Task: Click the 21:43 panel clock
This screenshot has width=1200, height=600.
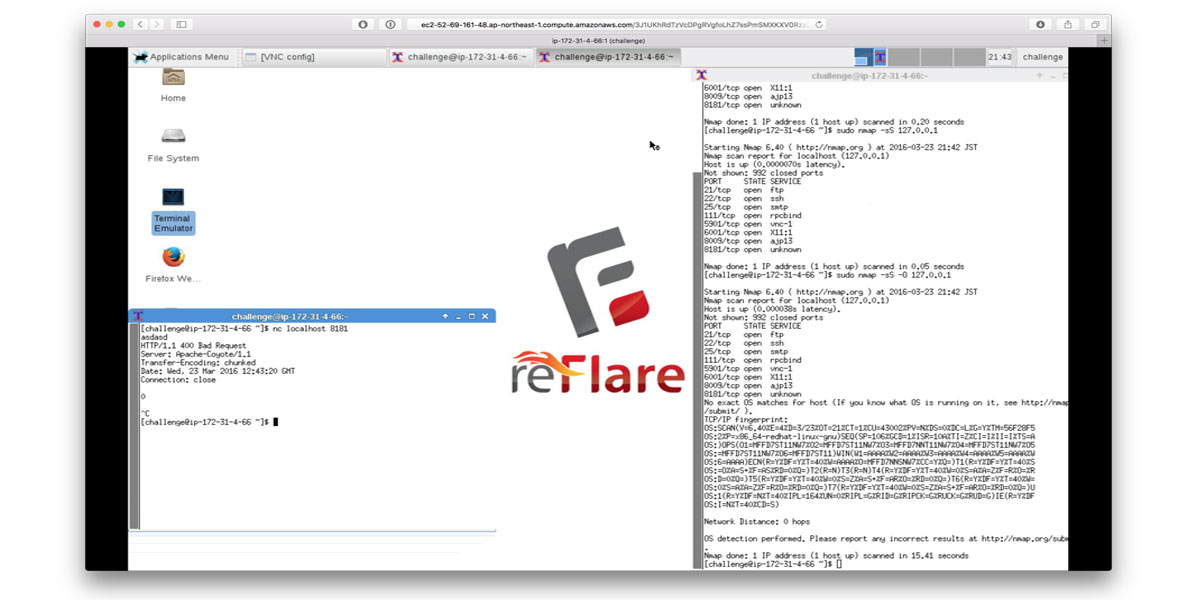Action: click(x=999, y=57)
